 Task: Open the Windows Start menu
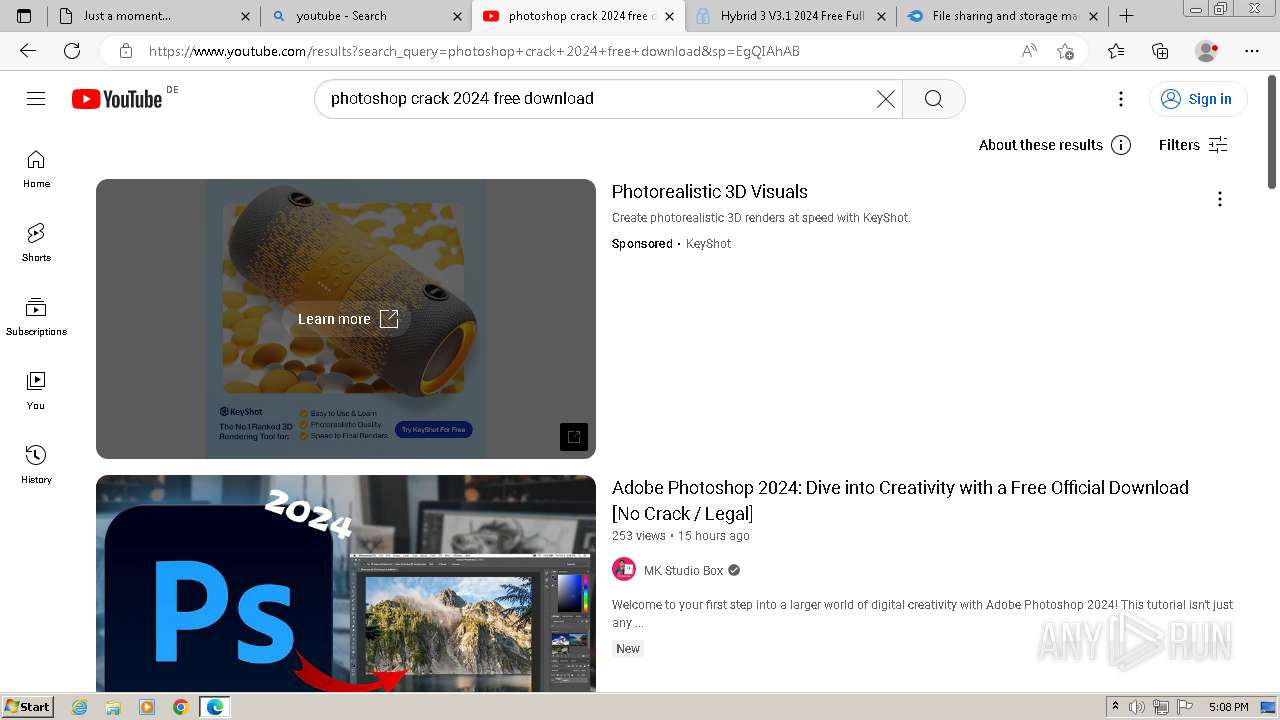coord(27,707)
